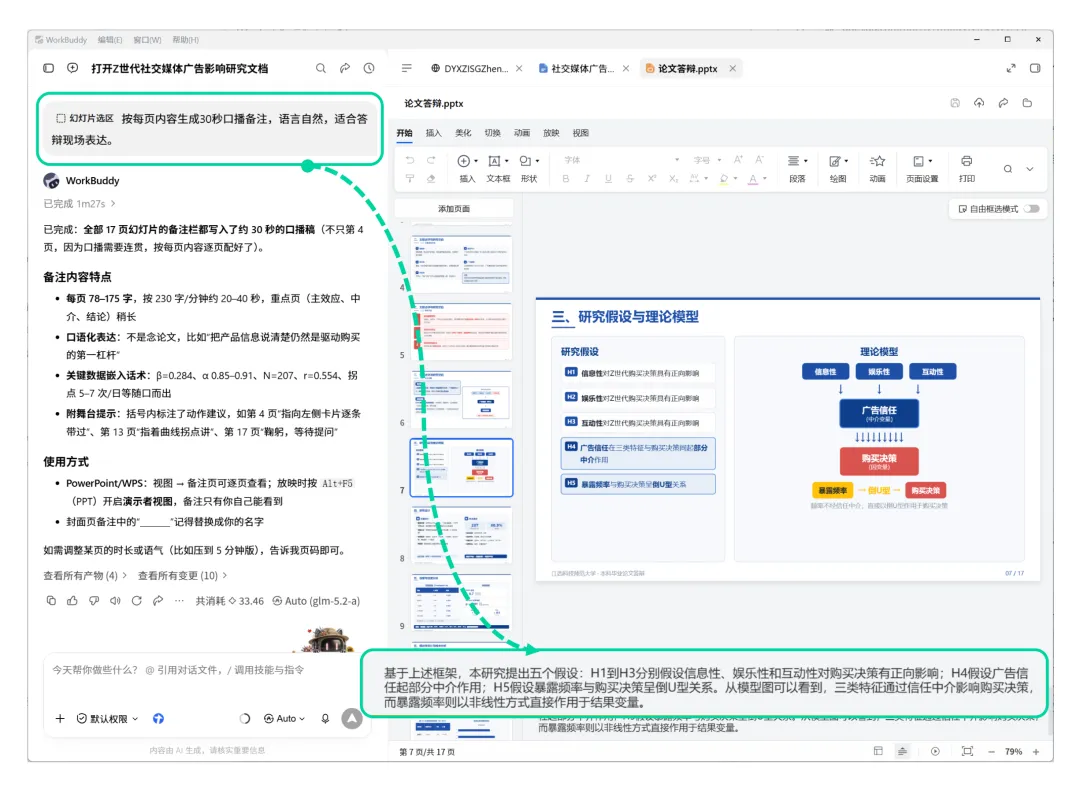1080x793 pixels.
Task: Open the 形状 shapes dropdown
Action: tap(537, 161)
